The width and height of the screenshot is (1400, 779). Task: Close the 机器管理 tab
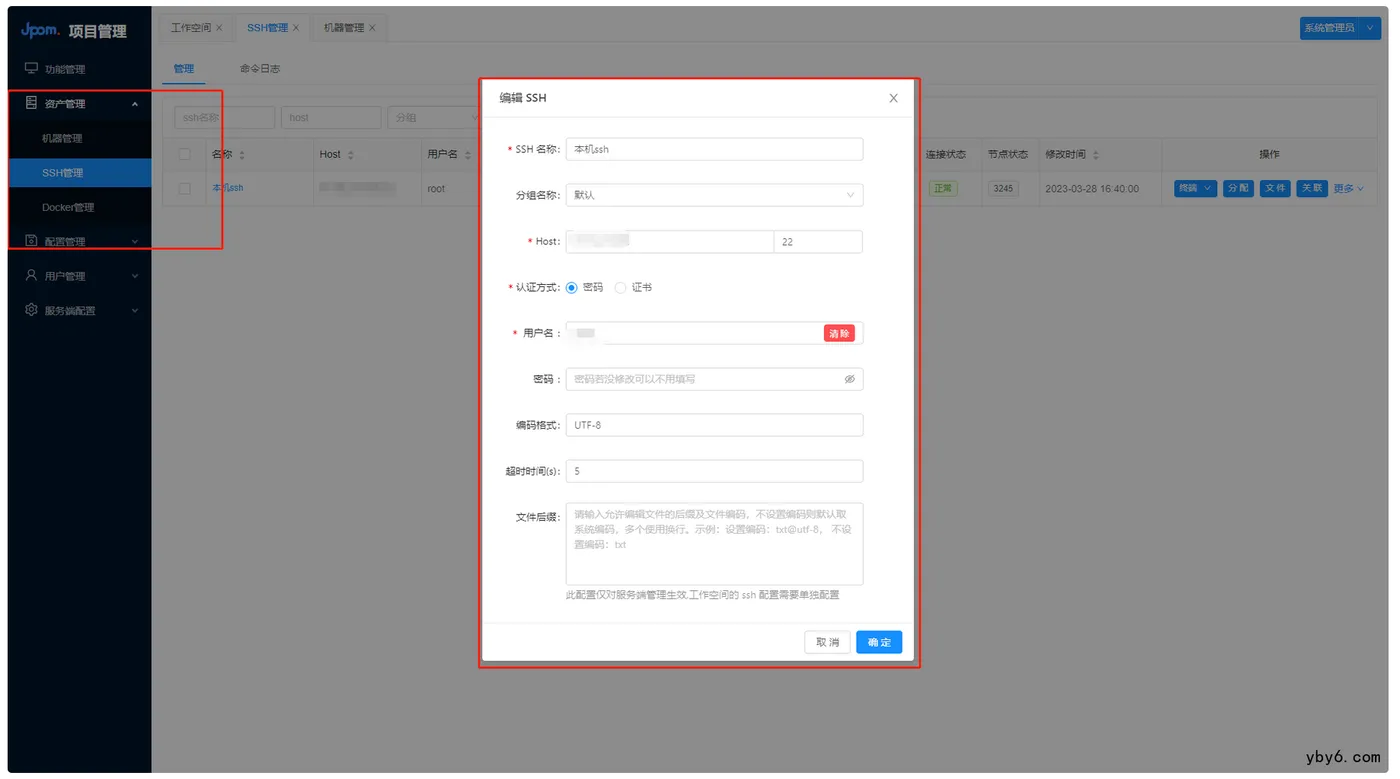tap(372, 28)
